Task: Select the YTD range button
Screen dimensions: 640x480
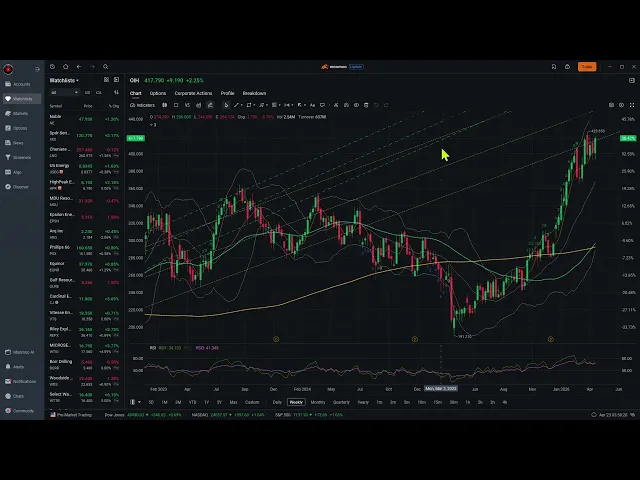Action: click(x=192, y=402)
